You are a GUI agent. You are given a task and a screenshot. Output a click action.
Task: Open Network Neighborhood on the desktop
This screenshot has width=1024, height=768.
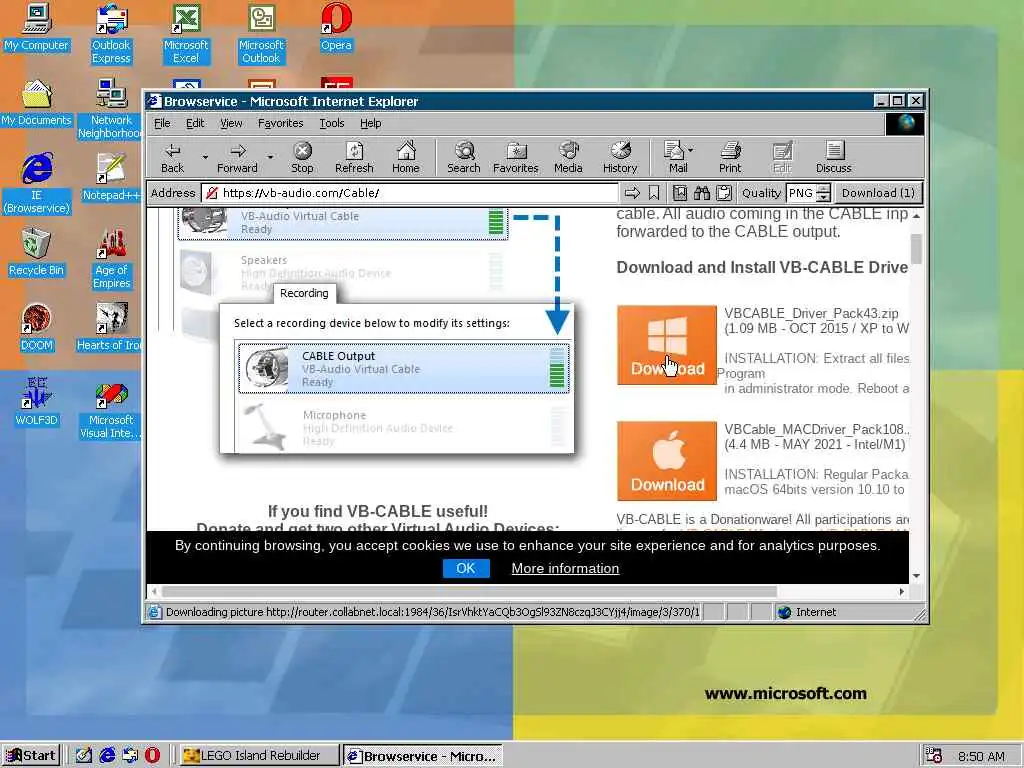coord(111,108)
